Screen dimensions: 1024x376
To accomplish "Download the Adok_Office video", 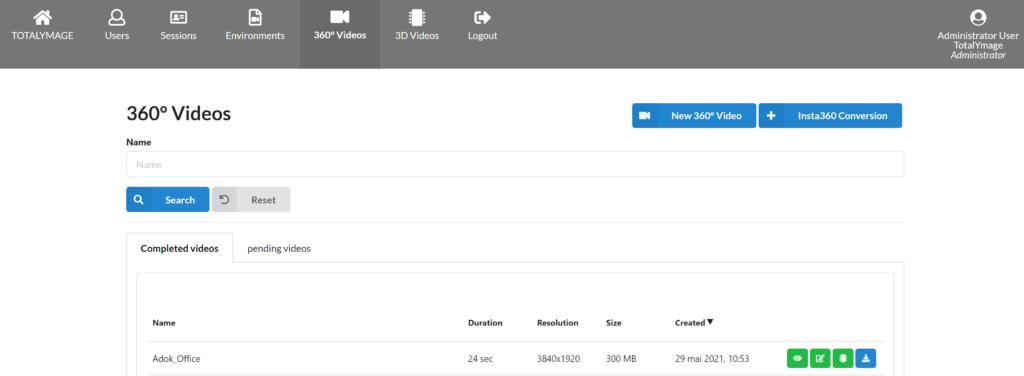I will tap(865, 358).
